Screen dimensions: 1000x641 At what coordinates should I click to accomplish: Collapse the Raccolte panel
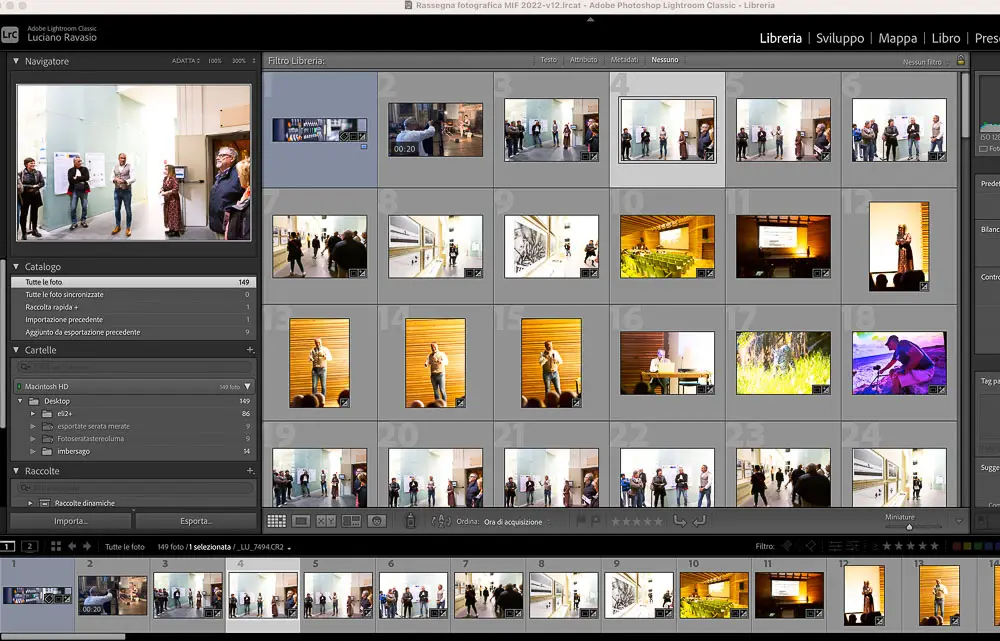(x=16, y=471)
